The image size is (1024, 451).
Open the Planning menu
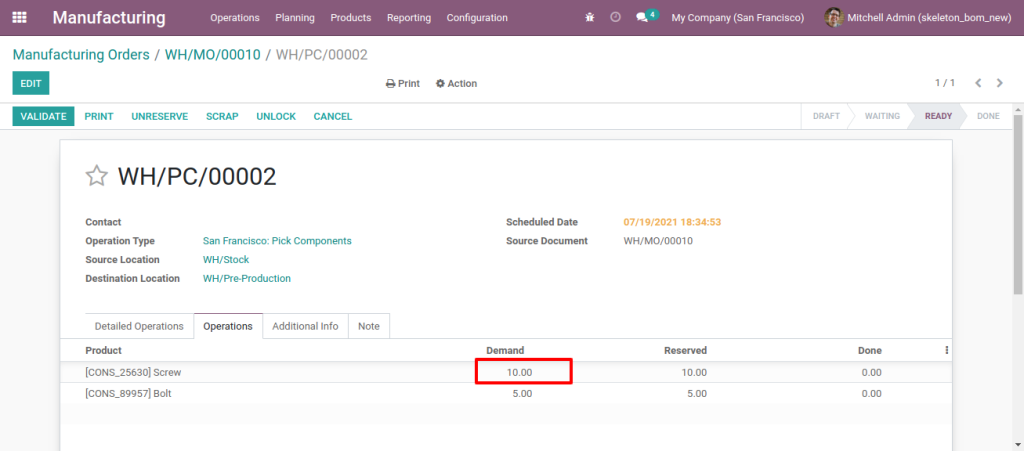click(294, 17)
